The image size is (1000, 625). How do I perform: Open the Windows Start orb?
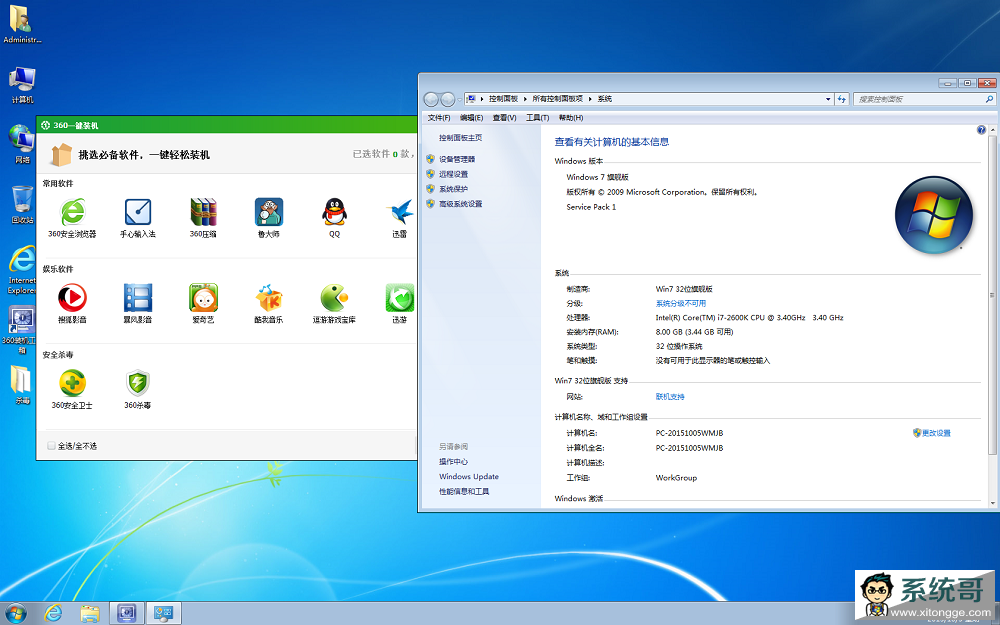click(15, 614)
